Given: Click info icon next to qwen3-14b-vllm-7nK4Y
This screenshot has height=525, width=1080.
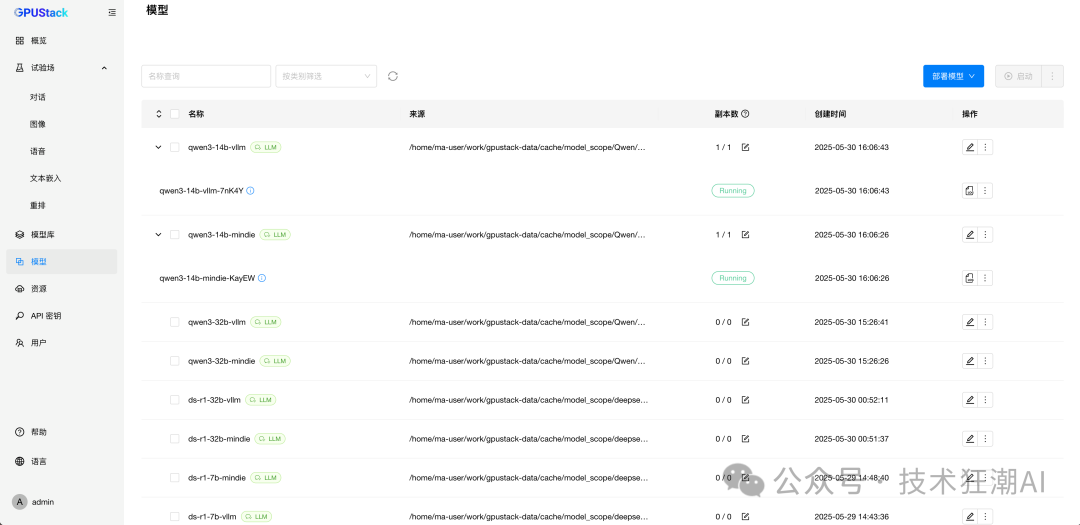Looking at the screenshot, I should pos(250,191).
